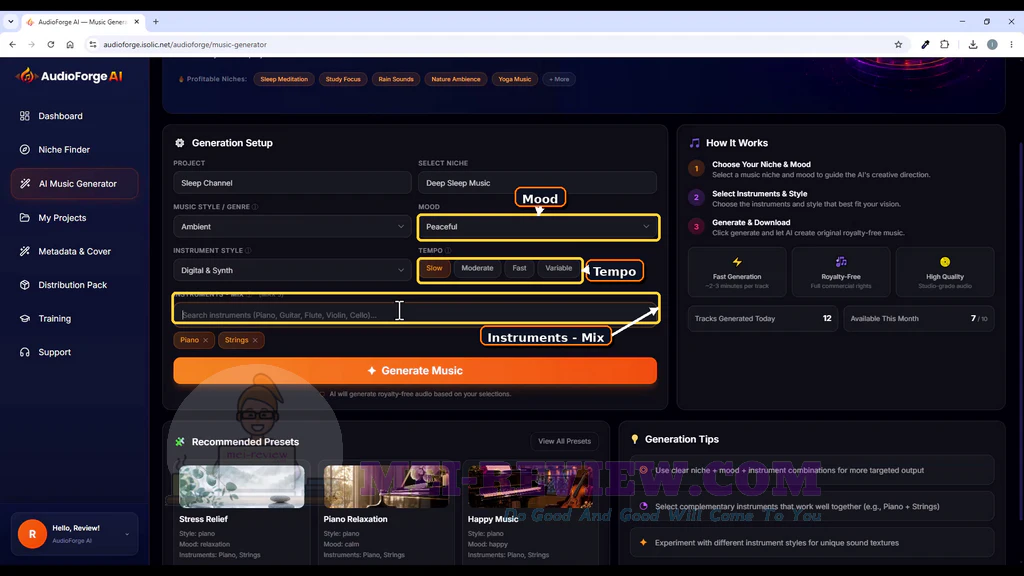Select the Moderate tempo option

pos(477,268)
